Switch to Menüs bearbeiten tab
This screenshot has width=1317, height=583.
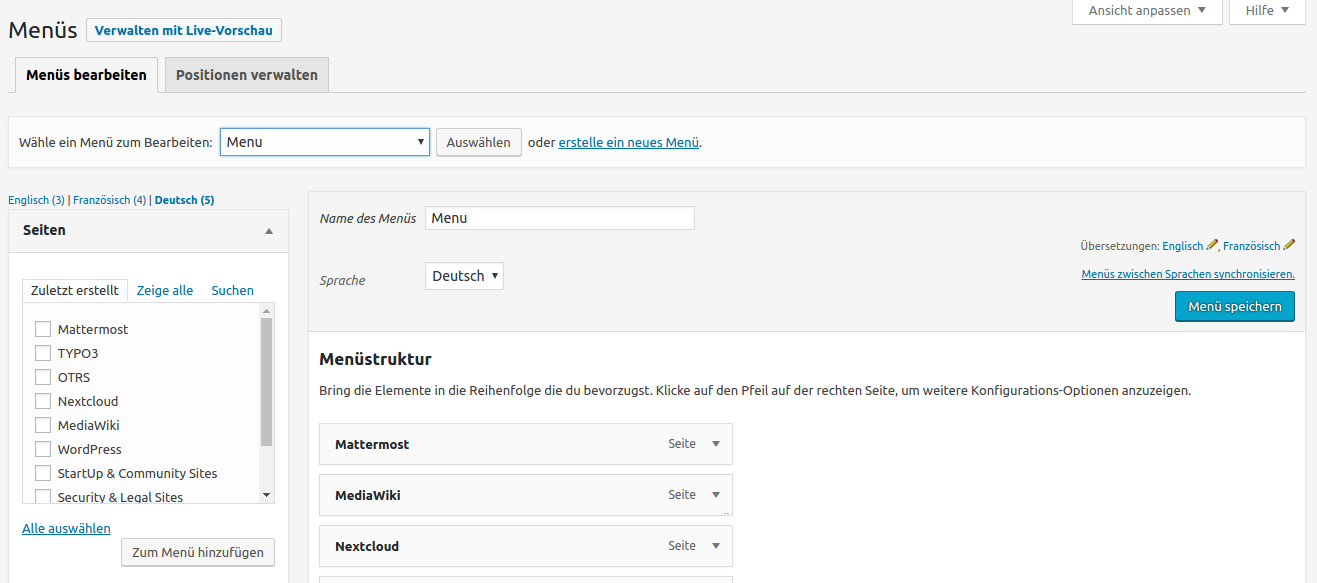(86, 75)
